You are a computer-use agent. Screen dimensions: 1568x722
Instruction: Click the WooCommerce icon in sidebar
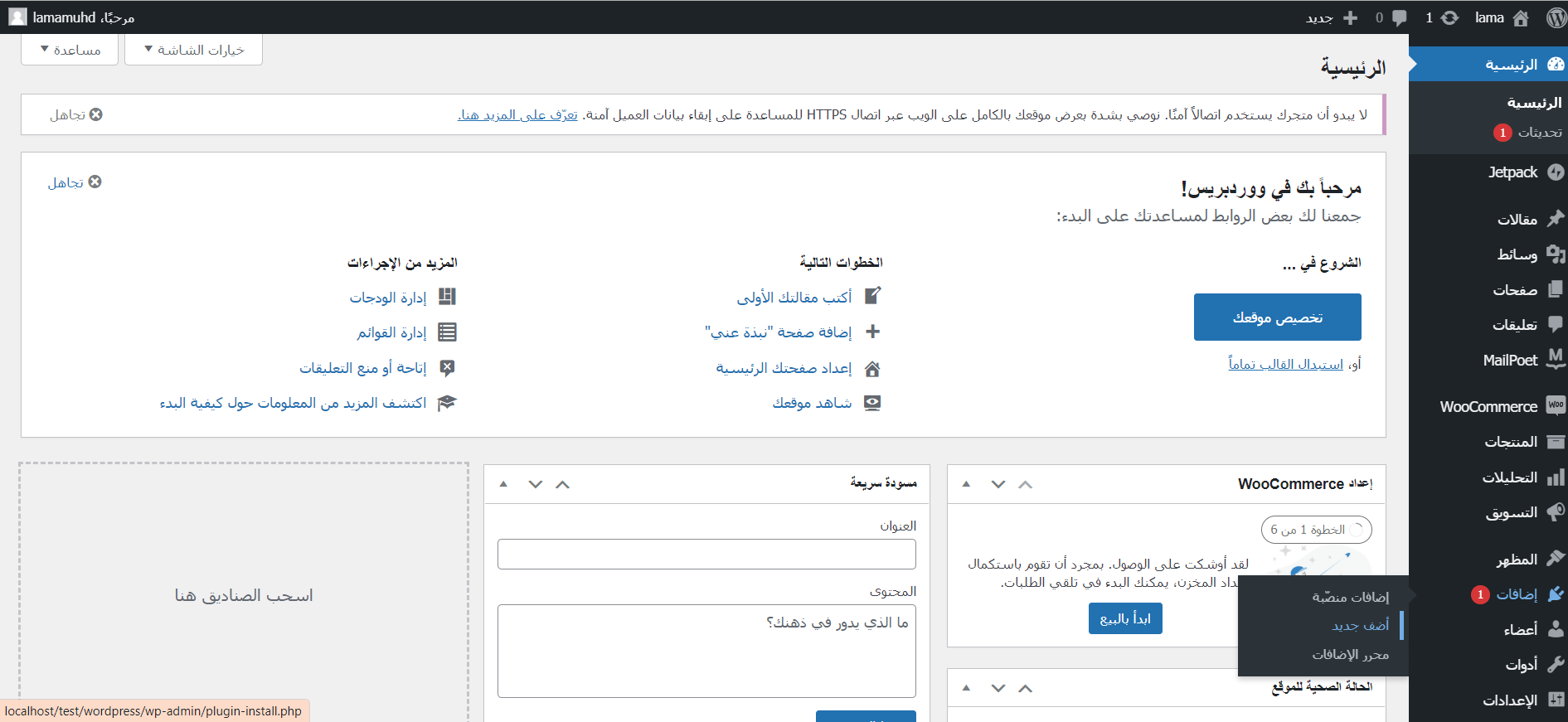click(1556, 405)
